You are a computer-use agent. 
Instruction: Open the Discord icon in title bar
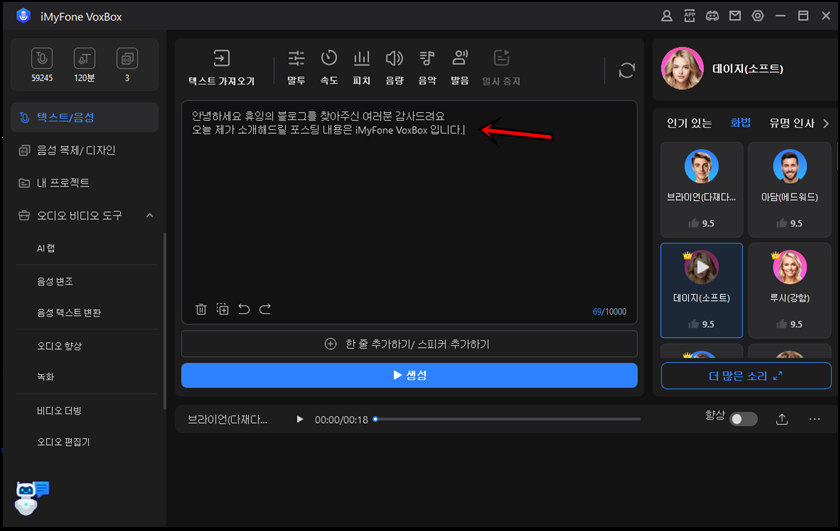[x=712, y=16]
